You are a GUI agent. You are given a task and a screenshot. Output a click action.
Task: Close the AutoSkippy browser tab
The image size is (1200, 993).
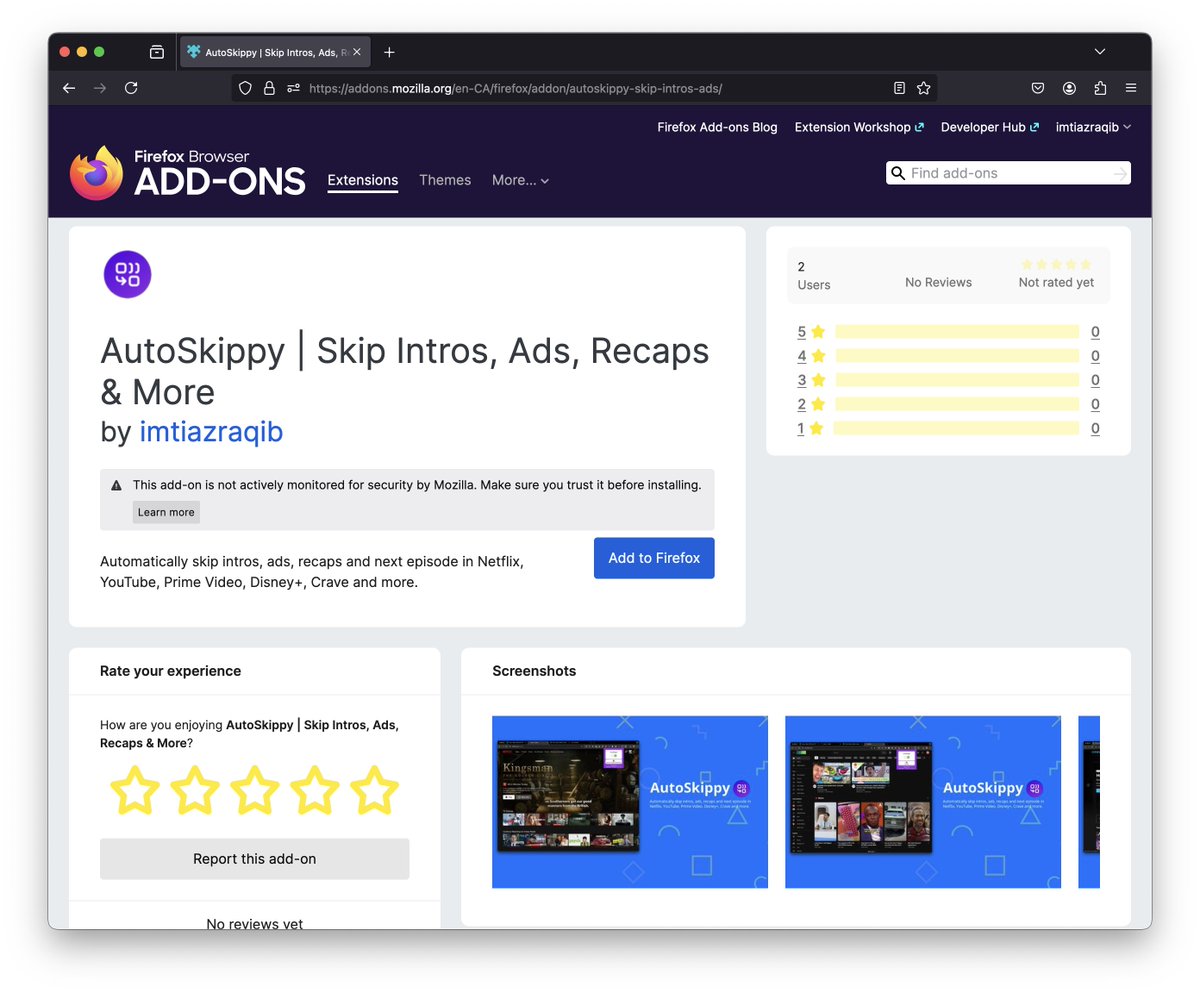point(357,52)
